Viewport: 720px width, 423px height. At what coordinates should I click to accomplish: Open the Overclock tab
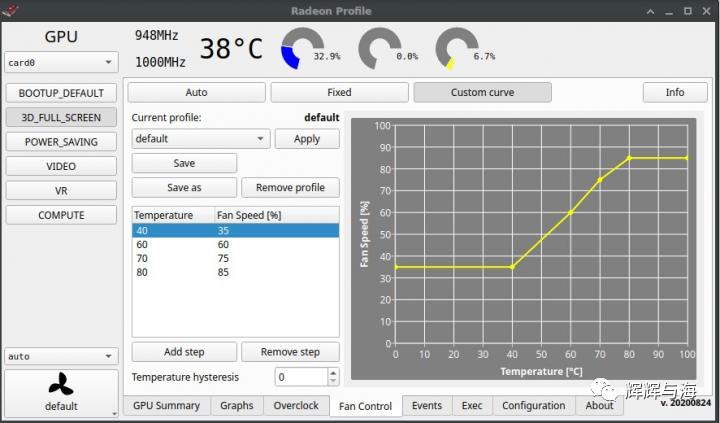click(296, 406)
